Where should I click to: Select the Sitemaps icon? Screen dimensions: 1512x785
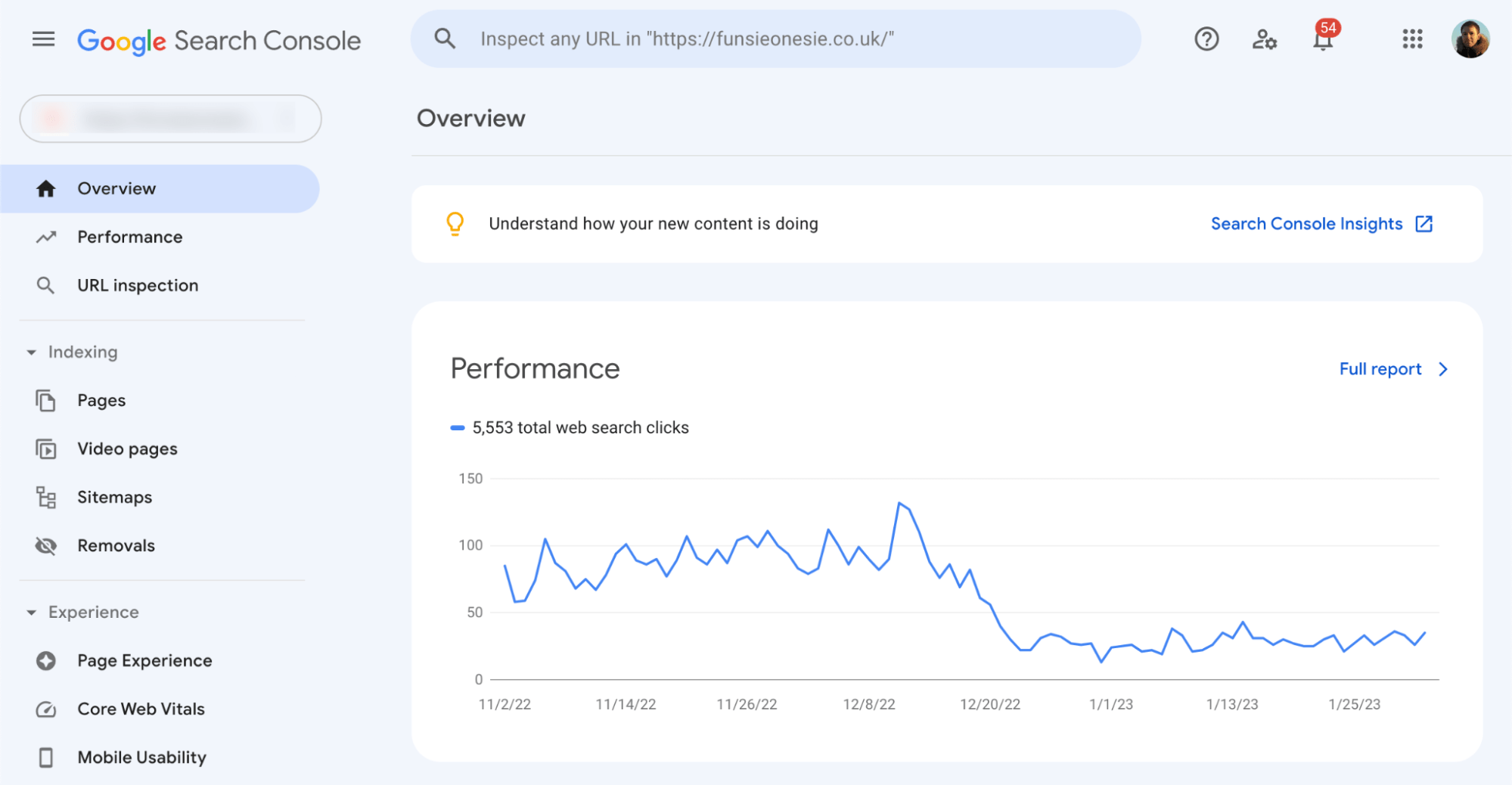point(45,497)
